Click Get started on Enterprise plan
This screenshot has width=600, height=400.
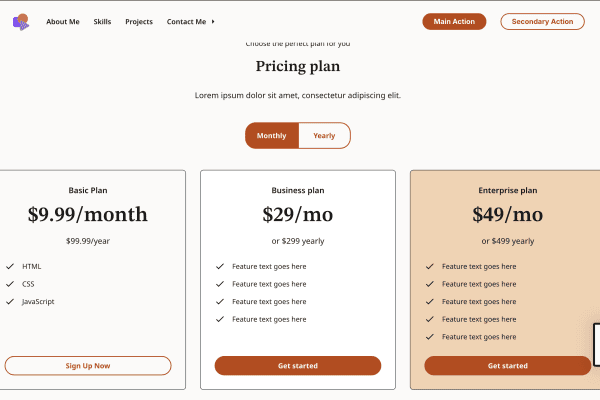point(508,366)
